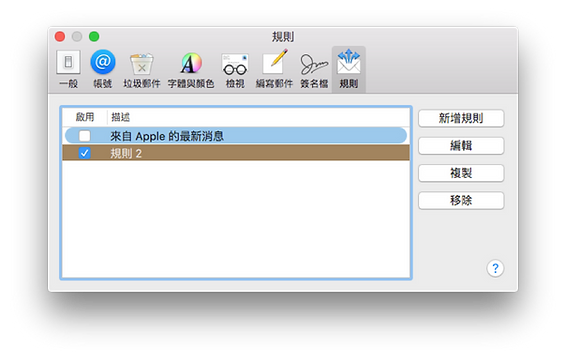The height and width of the screenshot is (360, 566).
Task: Select the 規則 2 rule row
Action: (236, 153)
